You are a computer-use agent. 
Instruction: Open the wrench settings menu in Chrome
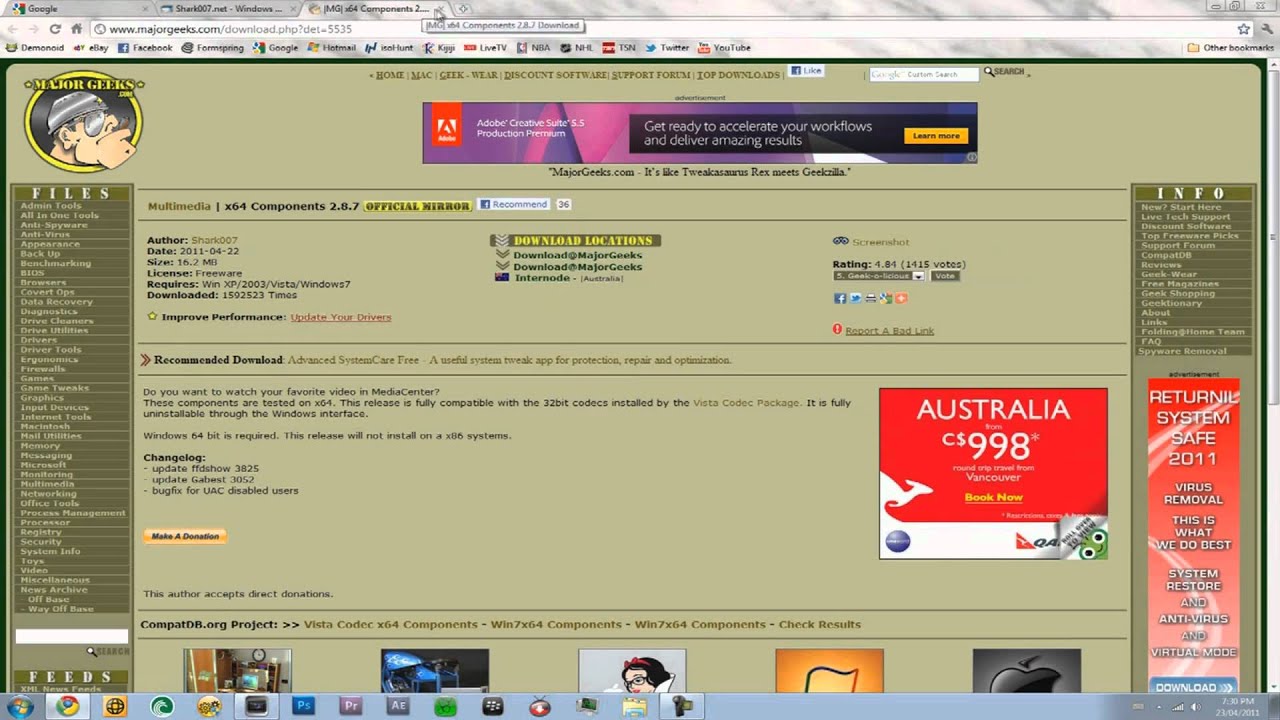[x=1265, y=29]
